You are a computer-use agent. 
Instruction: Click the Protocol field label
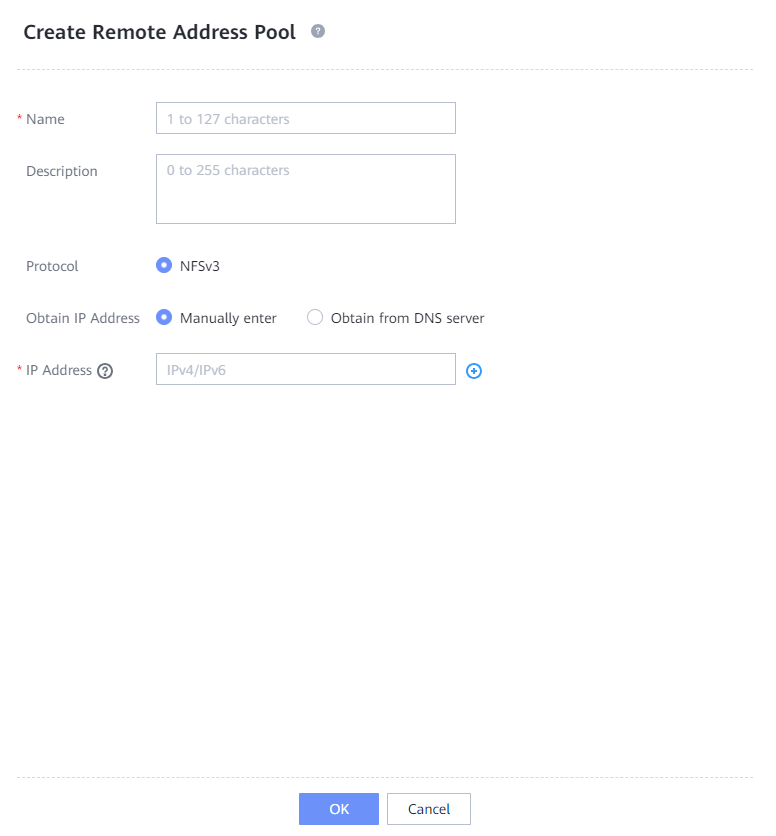coord(52,266)
